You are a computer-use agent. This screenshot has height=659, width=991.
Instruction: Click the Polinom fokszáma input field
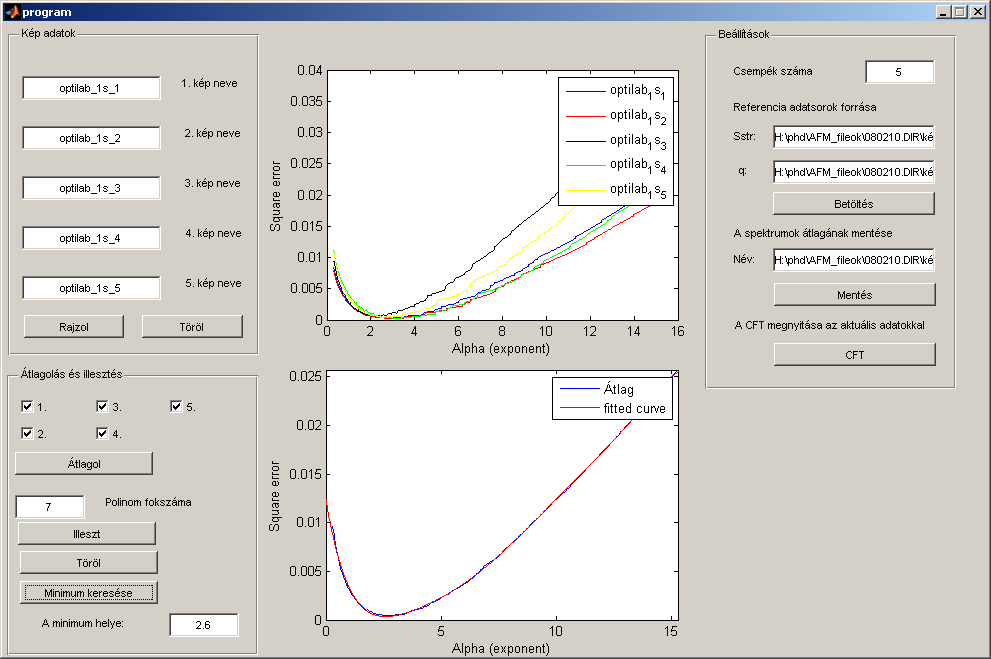(x=50, y=507)
